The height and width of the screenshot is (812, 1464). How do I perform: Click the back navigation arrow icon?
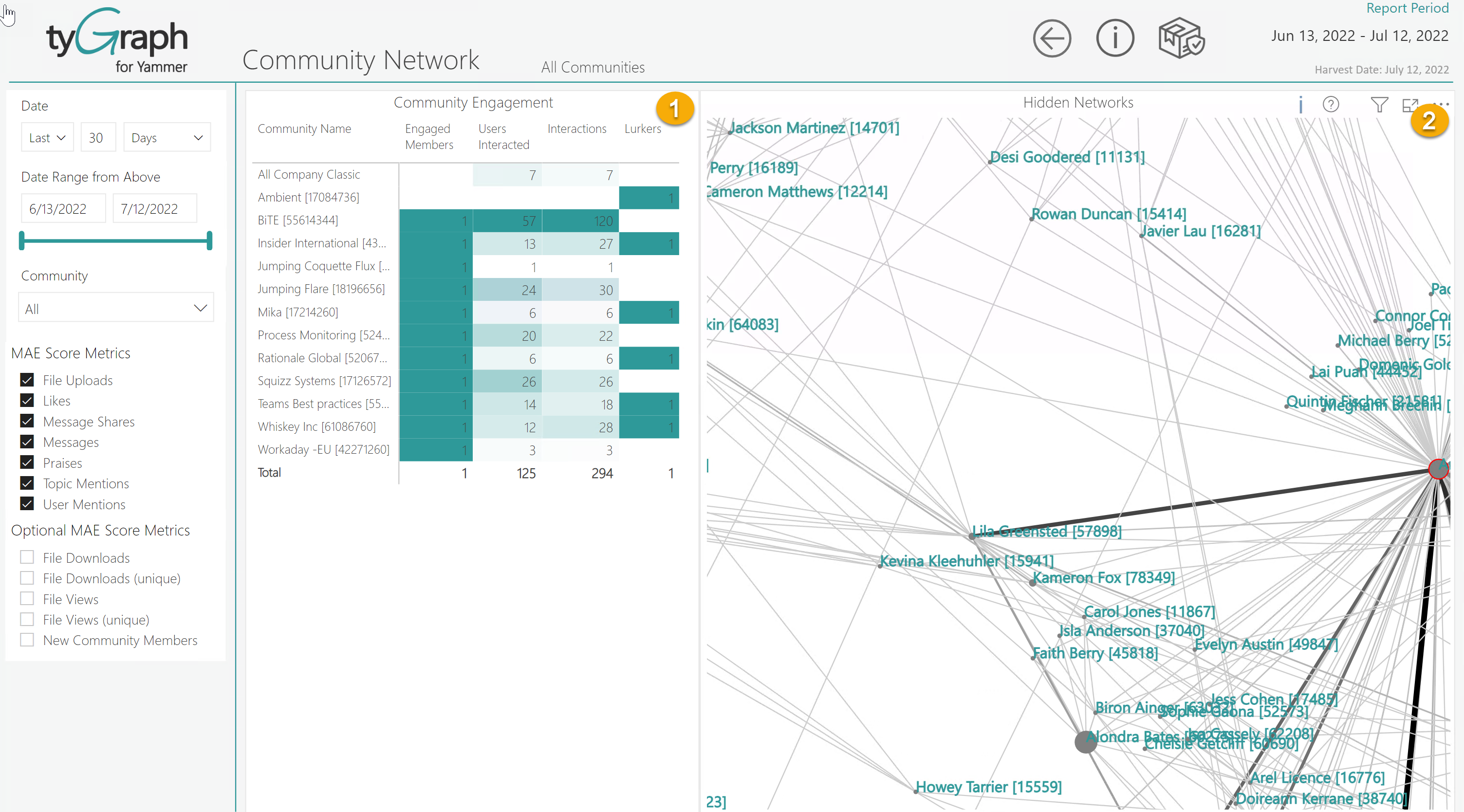1052,38
